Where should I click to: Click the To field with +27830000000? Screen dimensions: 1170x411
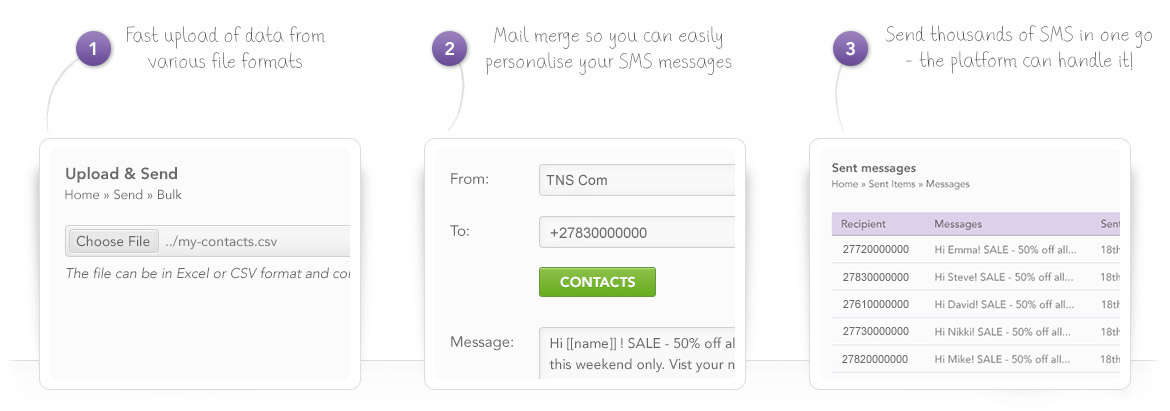(637, 232)
